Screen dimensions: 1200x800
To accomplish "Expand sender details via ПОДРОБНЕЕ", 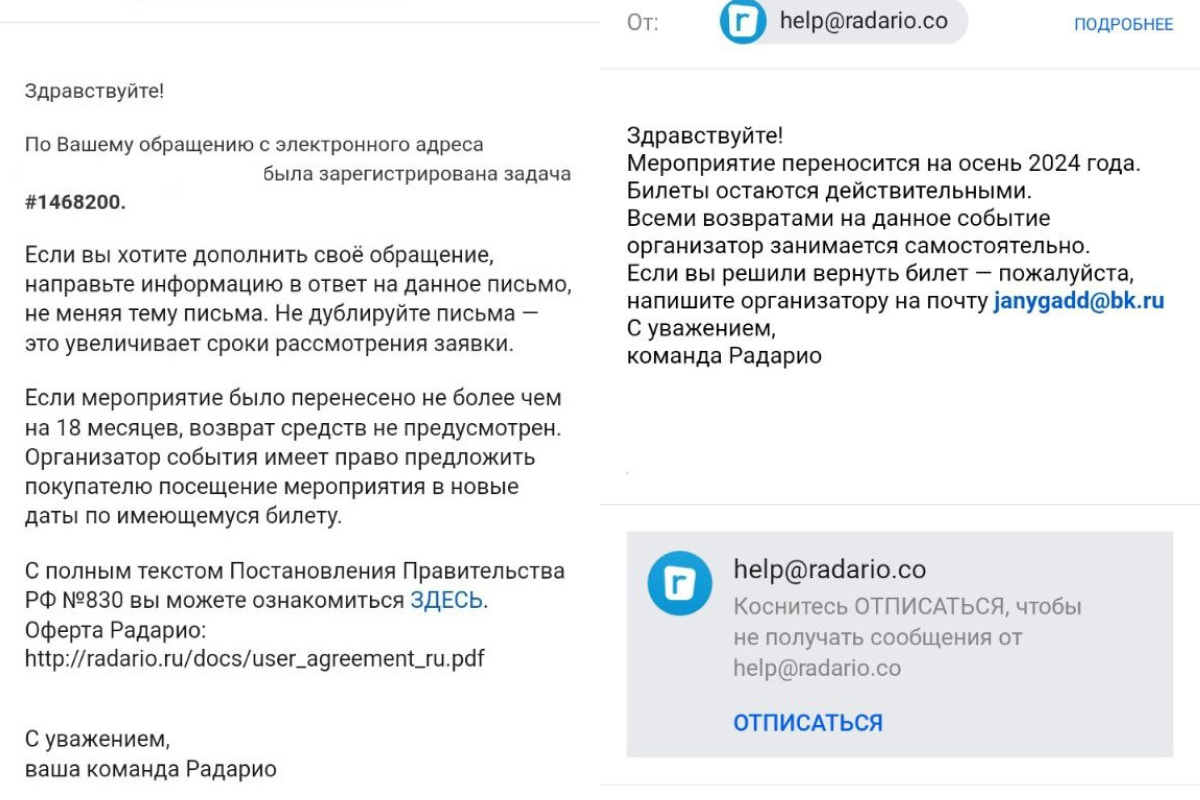I will point(1123,25).
